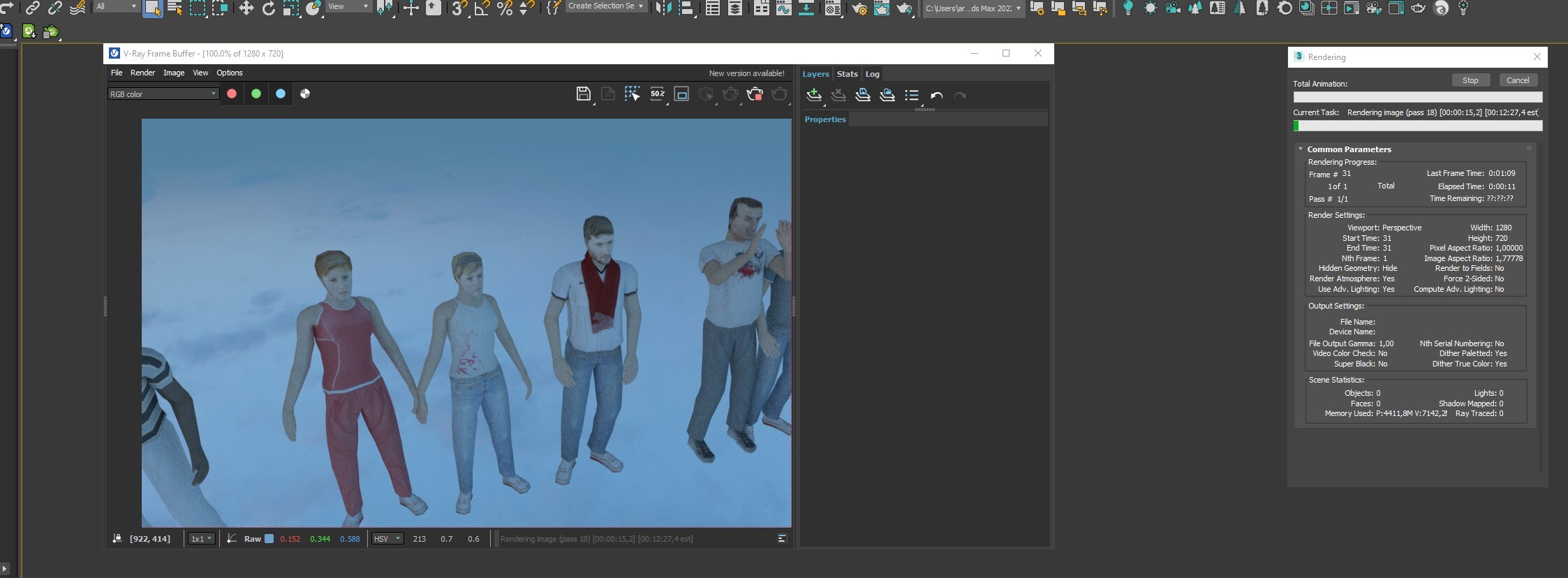
Task: Open the layer list quick actions icon
Action: click(912, 96)
